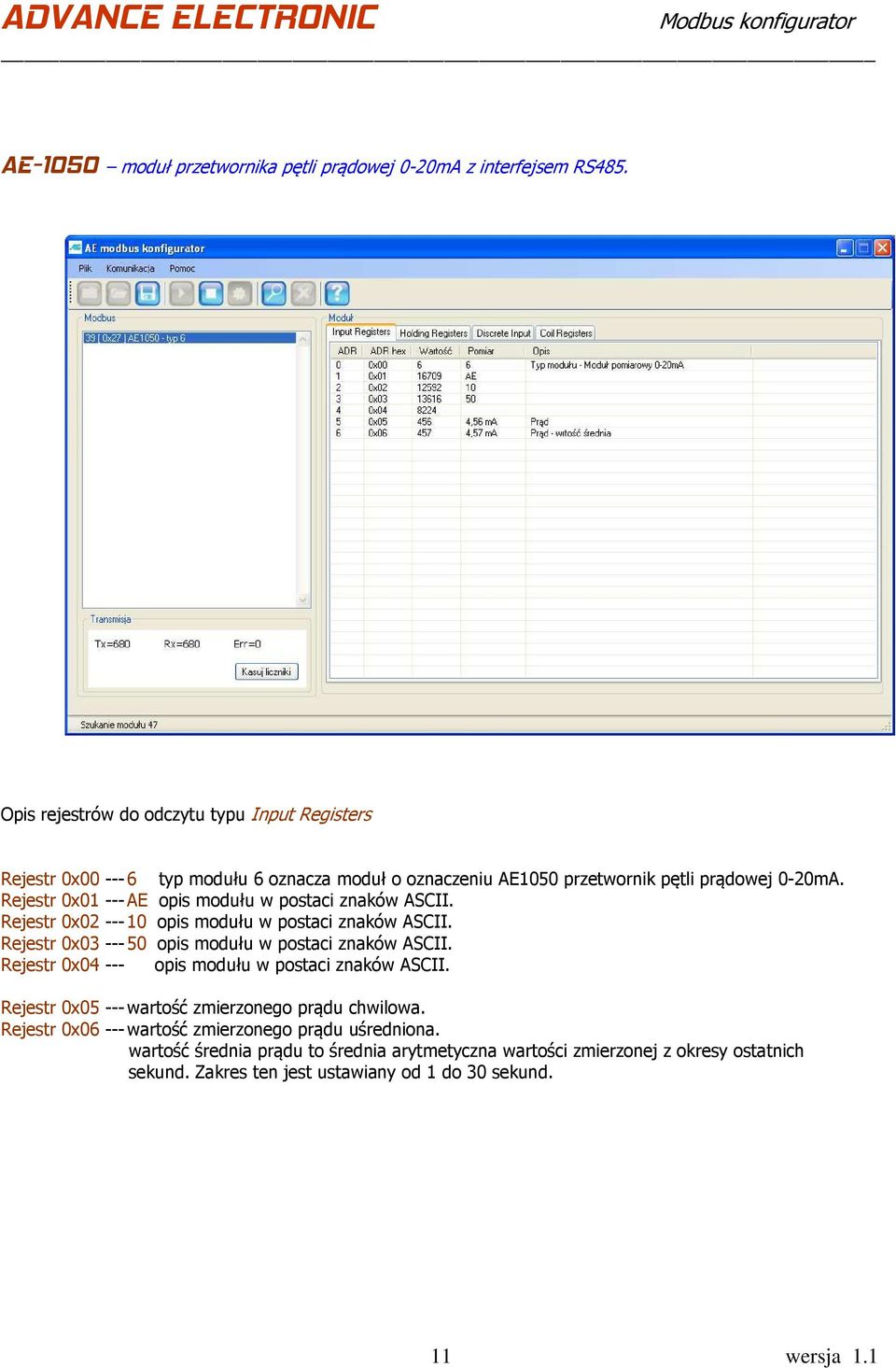Close the AE modbus konfigurator window
Viewport: 896px width, 1368px height.
882,247
